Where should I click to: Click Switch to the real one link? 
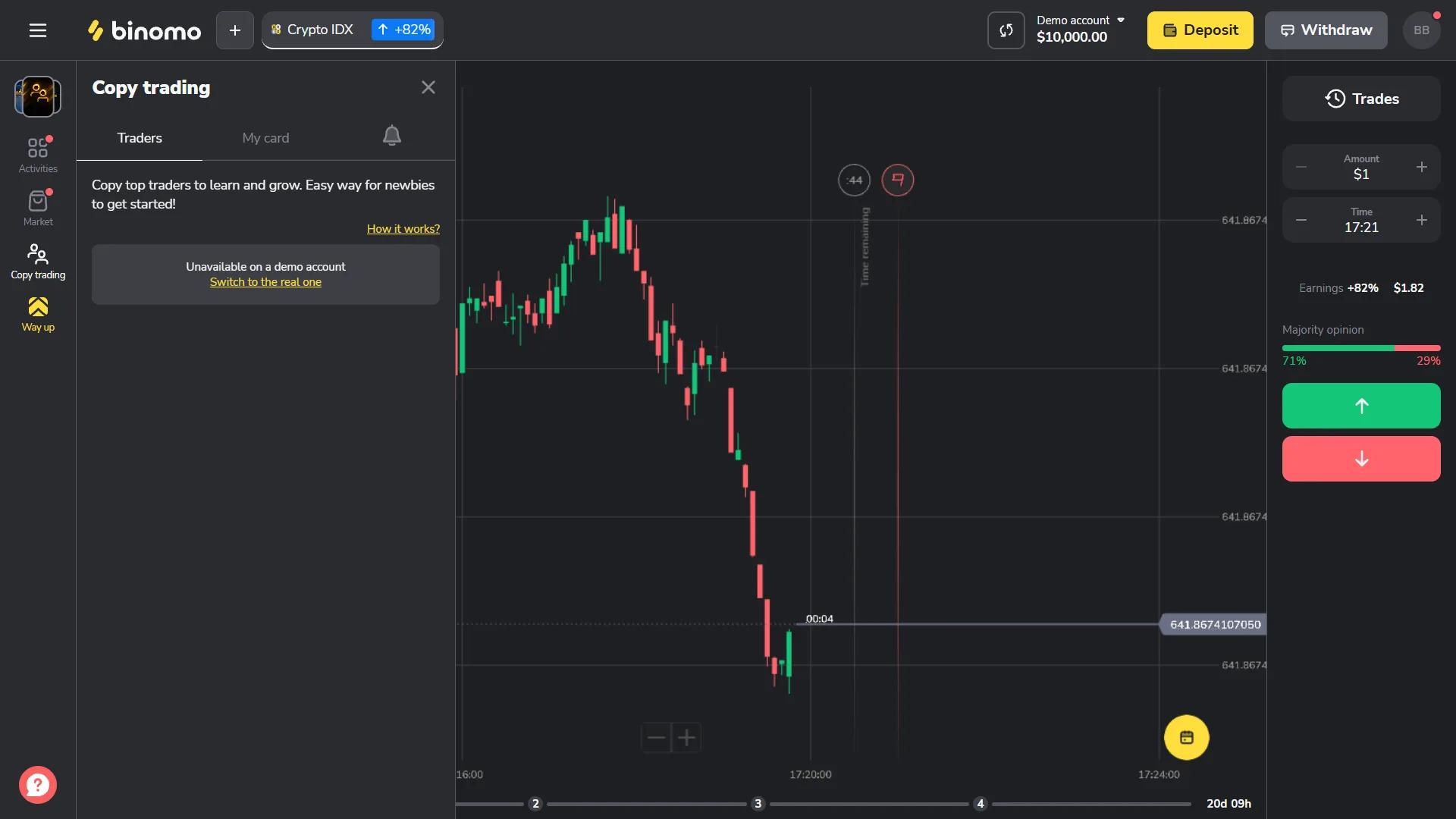pyautogui.click(x=265, y=282)
